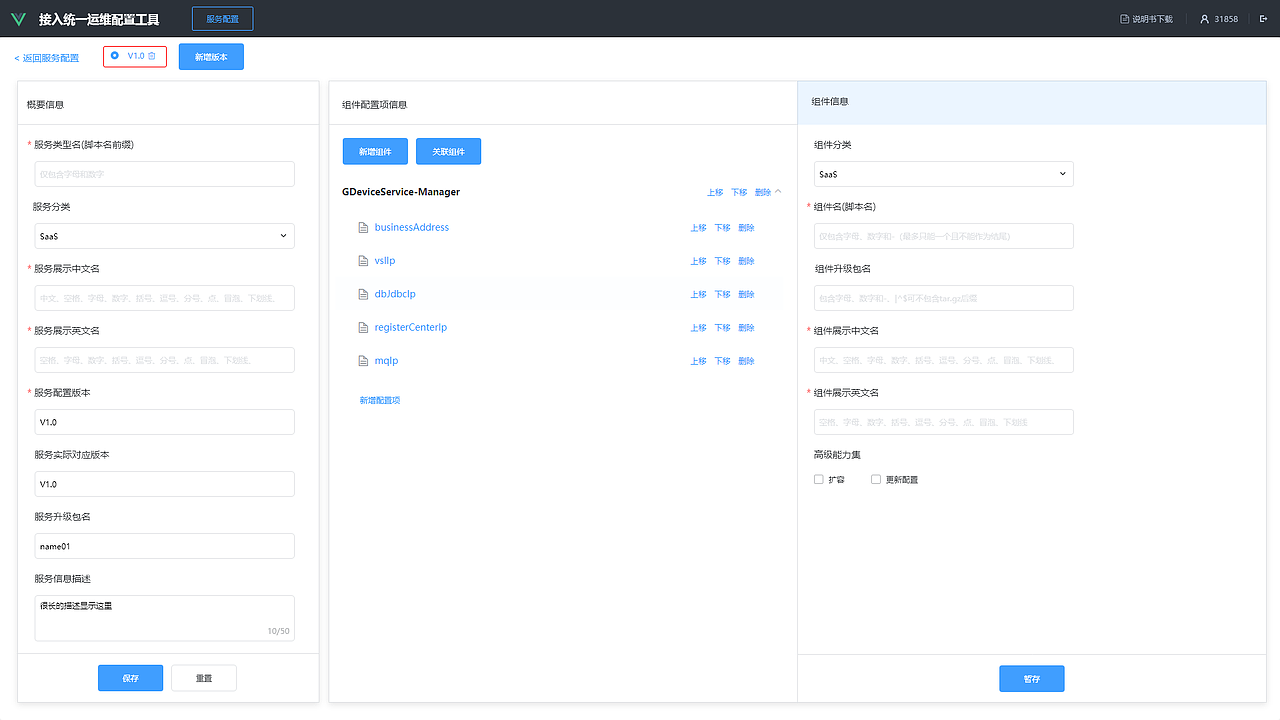Click the 服务展示中文名 input field
The width and height of the screenshot is (1280, 720).
165,298
